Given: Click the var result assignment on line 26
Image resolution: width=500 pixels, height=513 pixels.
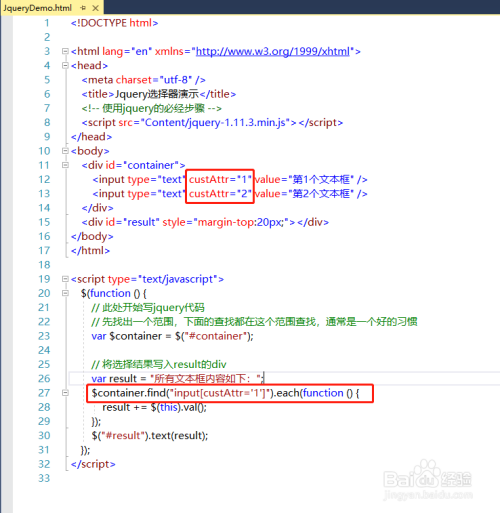Looking at the screenshot, I should pyautogui.click(x=178, y=379).
